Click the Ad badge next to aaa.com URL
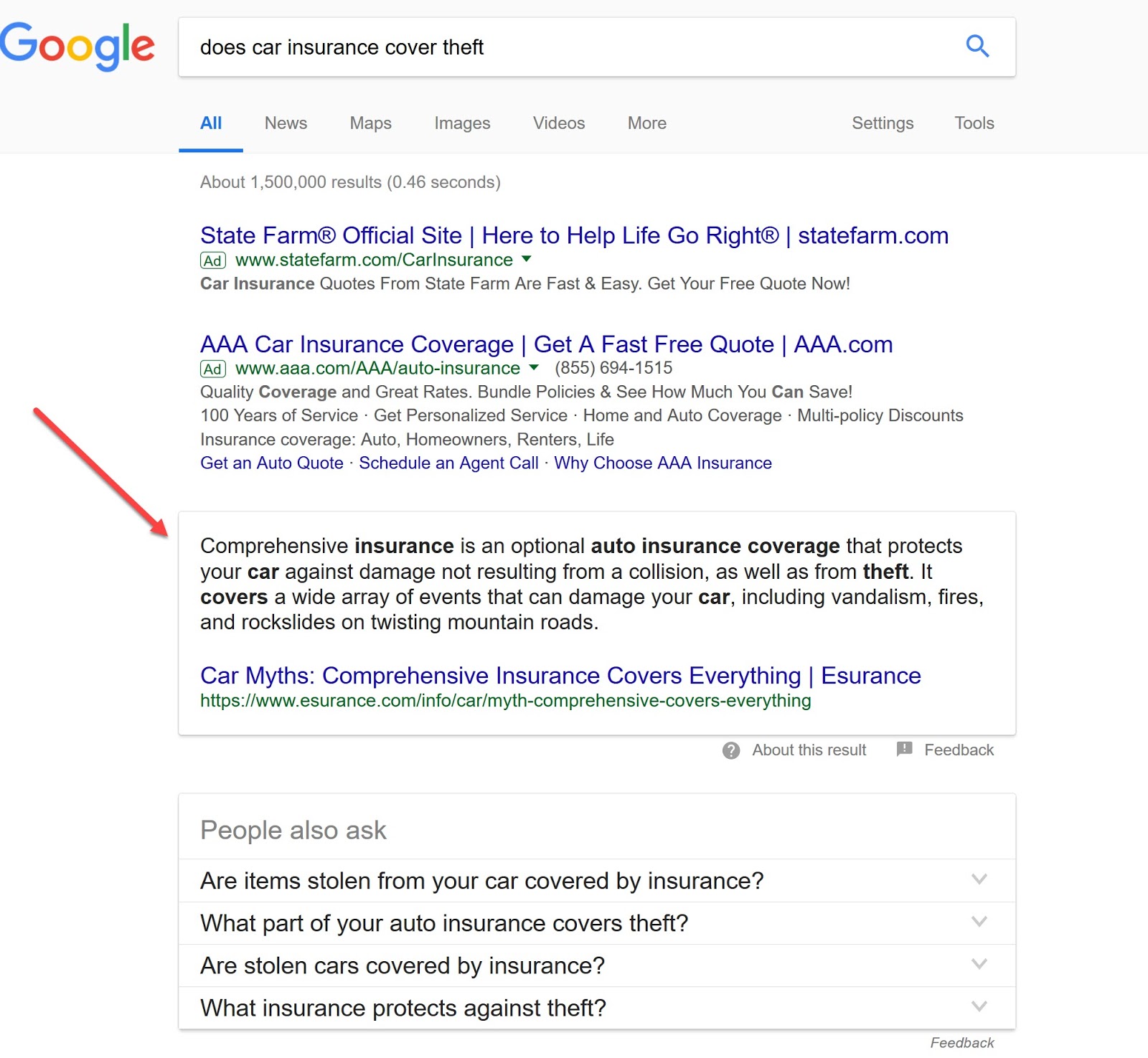Screen dimensions: 1148x1058 click(213, 369)
